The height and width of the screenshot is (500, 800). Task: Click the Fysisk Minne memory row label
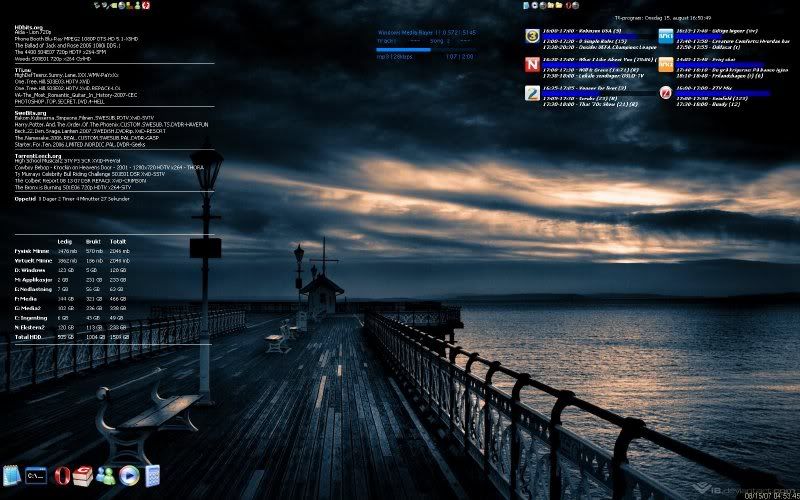32,251
